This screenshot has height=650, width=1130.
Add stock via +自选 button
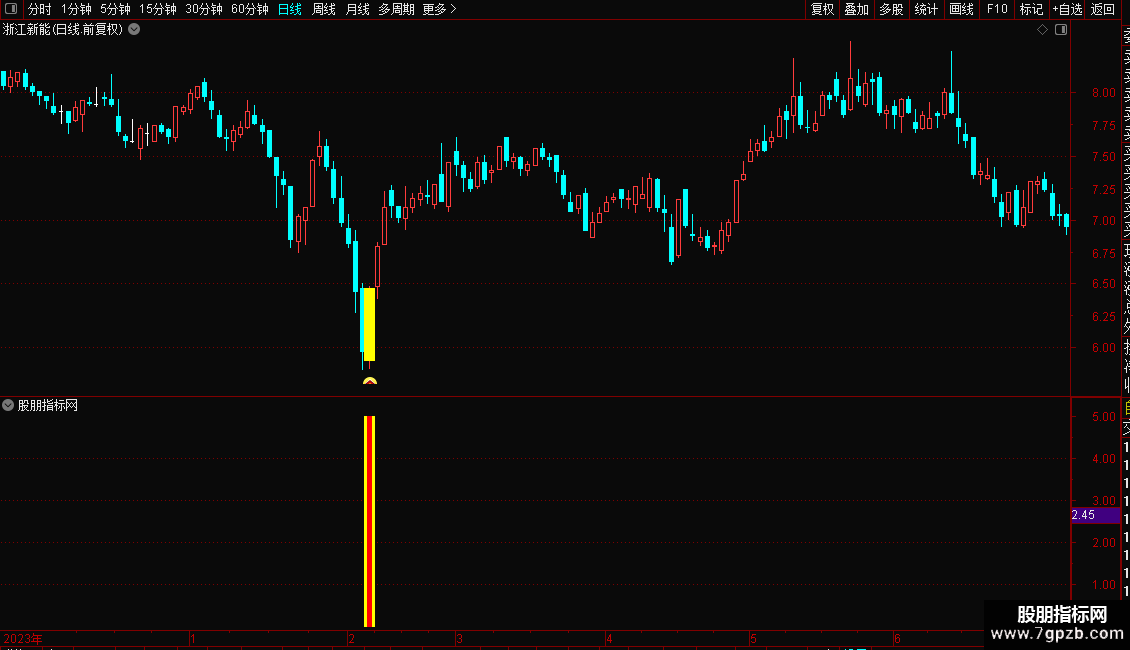(x=1067, y=9)
